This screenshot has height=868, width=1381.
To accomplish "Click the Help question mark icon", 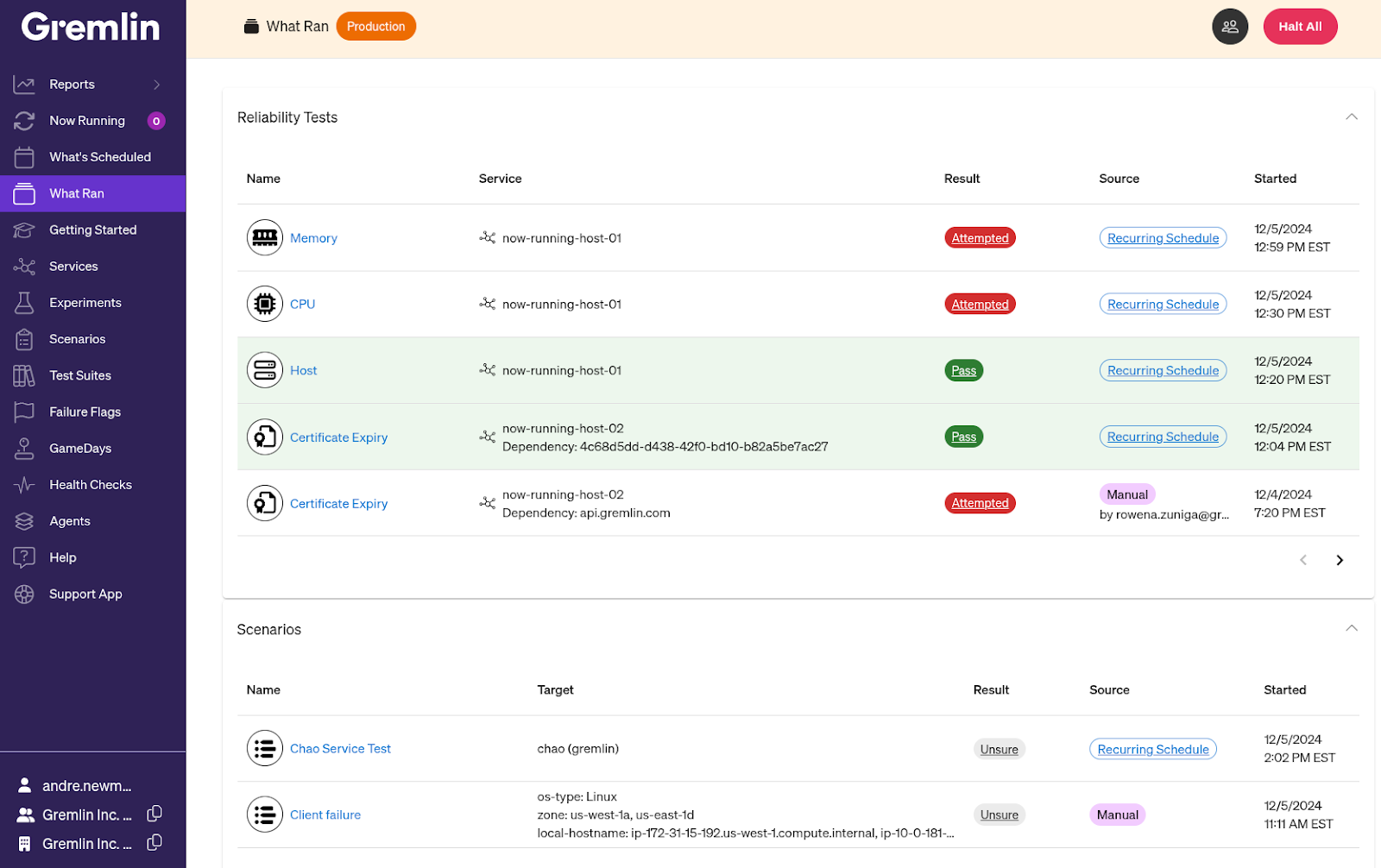I will [x=24, y=557].
